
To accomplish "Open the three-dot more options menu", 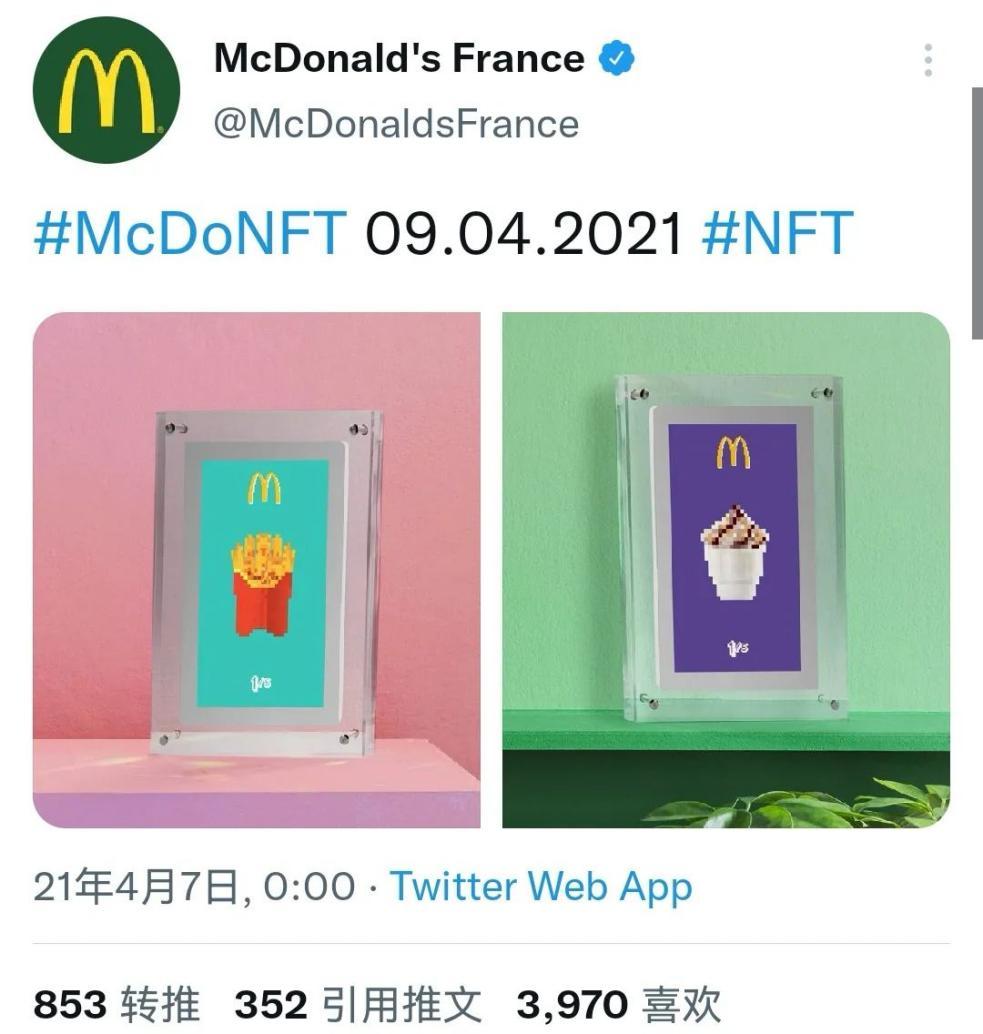I will tap(928, 61).
